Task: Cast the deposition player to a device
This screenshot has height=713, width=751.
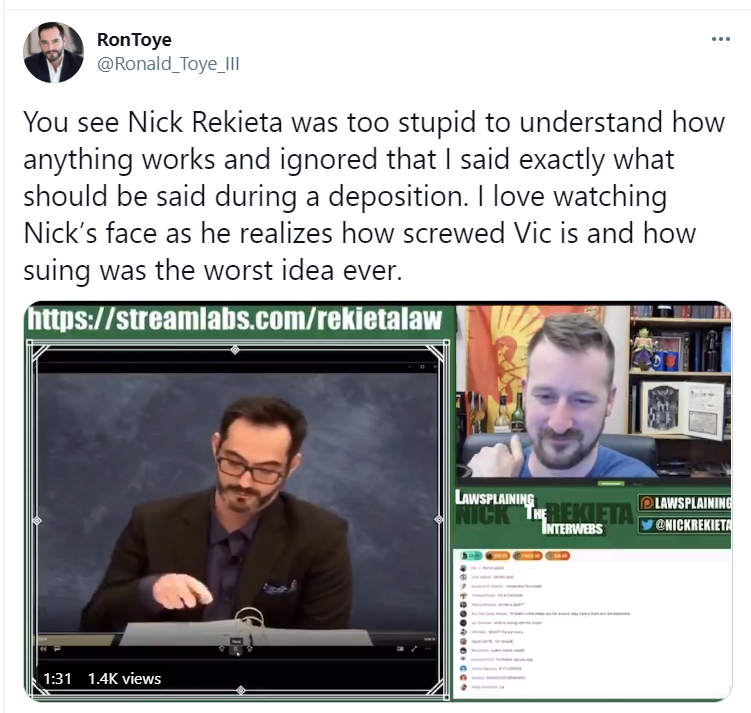Action: (400, 649)
